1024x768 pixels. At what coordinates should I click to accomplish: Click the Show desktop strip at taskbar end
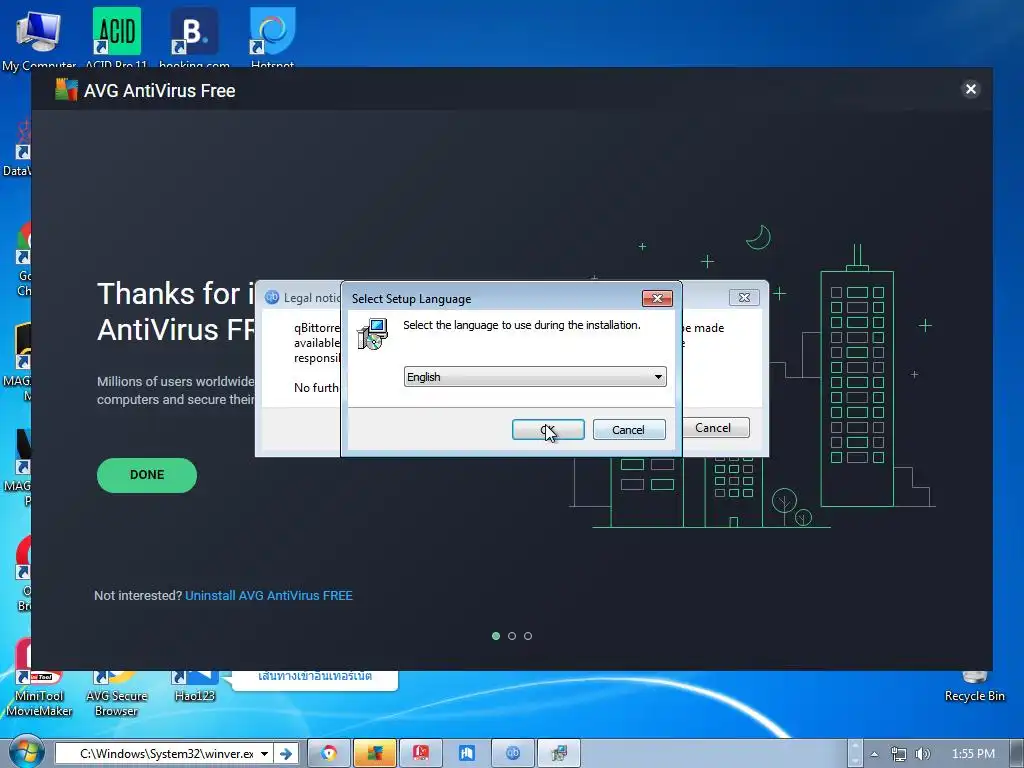tap(1019, 754)
